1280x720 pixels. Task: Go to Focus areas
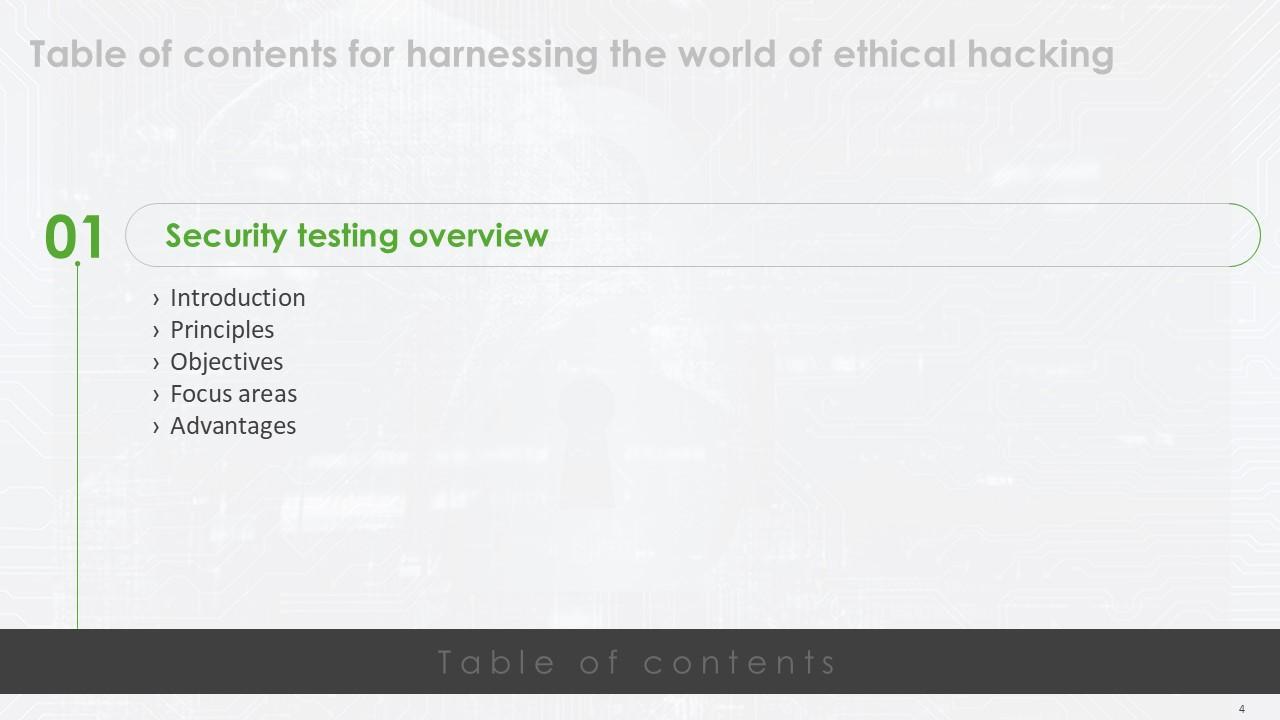(x=233, y=394)
